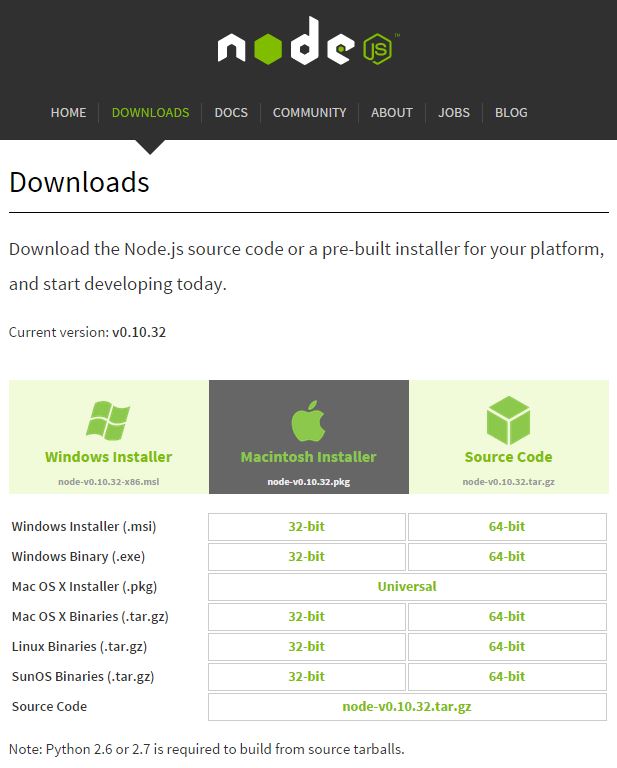Click the node-v0.10.32.pkg filename

(x=308, y=481)
